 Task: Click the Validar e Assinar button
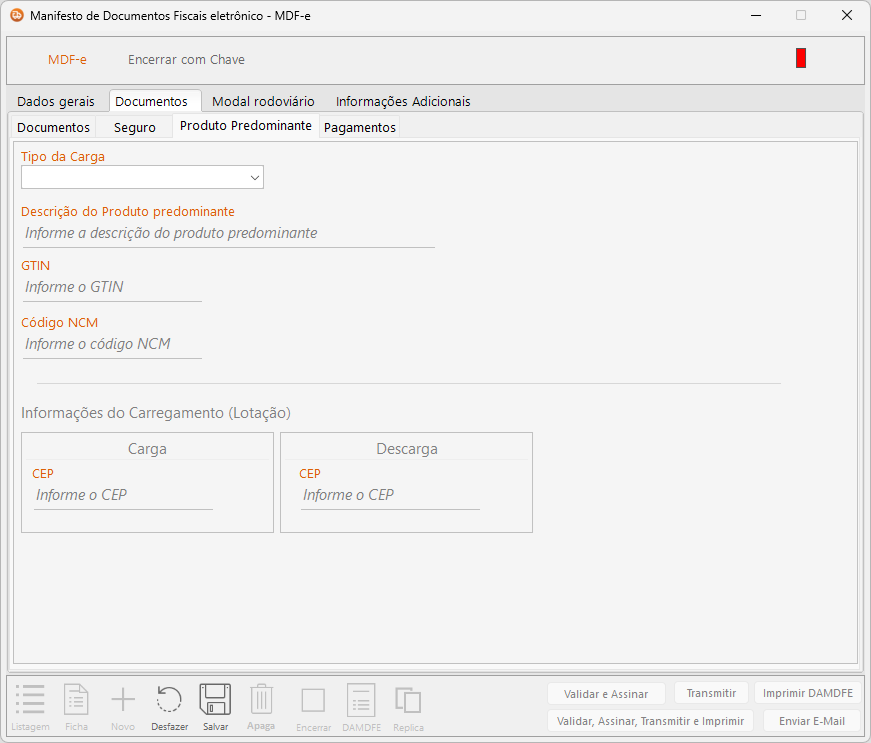pos(606,694)
